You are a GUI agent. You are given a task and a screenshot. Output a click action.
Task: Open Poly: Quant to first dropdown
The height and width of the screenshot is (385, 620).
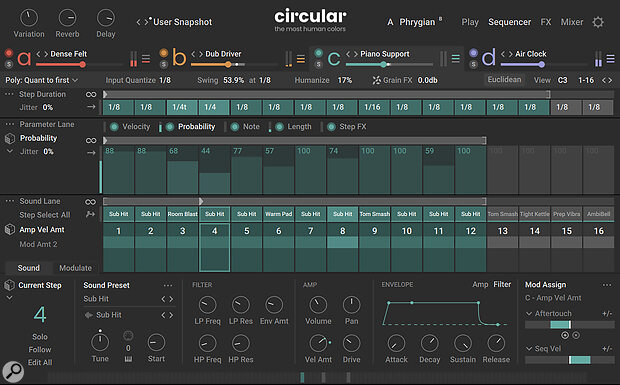42,80
